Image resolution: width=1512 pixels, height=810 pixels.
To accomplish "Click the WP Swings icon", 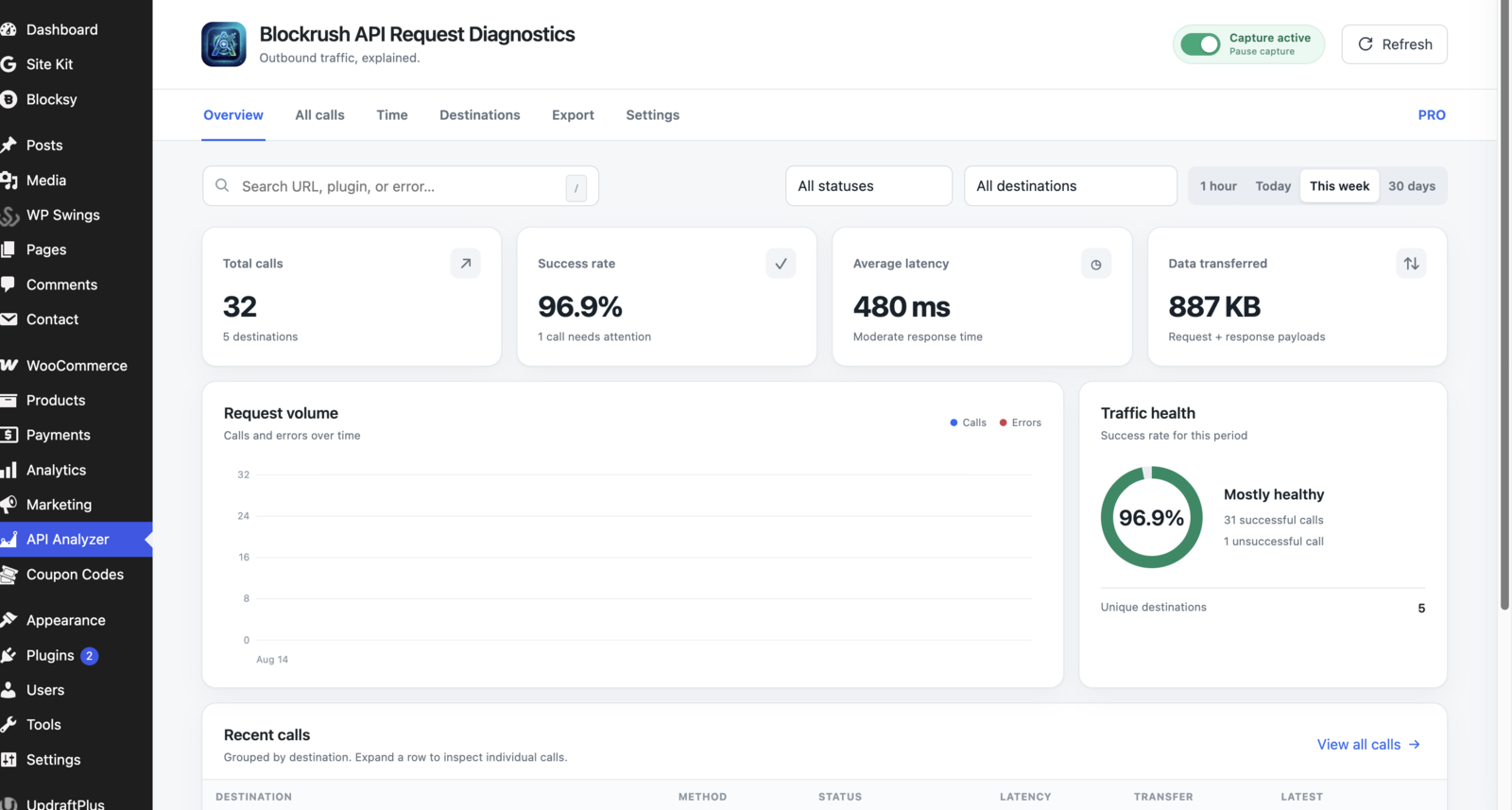I will pyautogui.click(x=9, y=215).
